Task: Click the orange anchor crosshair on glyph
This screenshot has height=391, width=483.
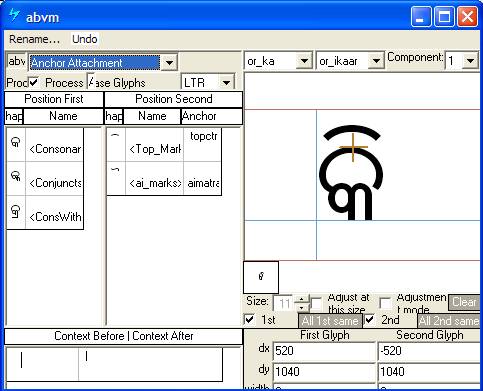Action: [x=353, y=147]
